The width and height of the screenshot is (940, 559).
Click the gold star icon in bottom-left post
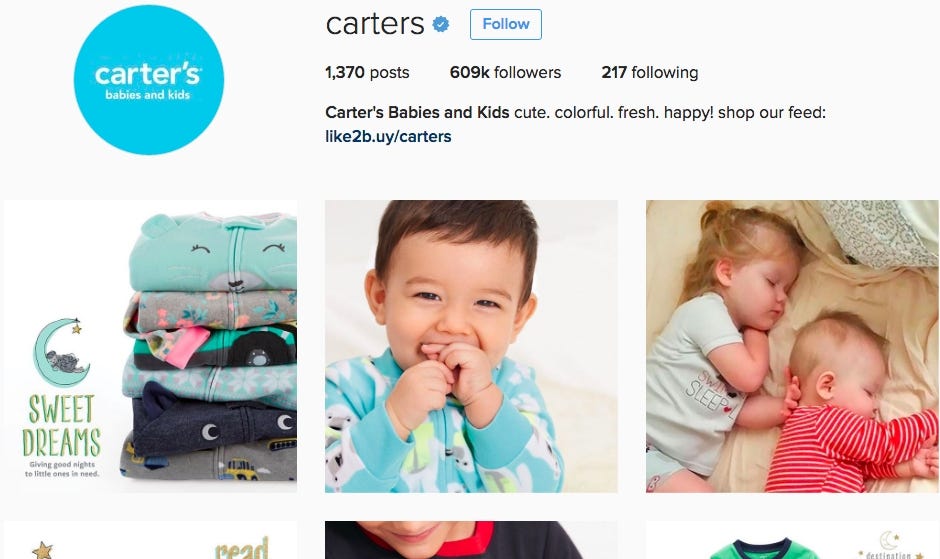tap(42, 550)
